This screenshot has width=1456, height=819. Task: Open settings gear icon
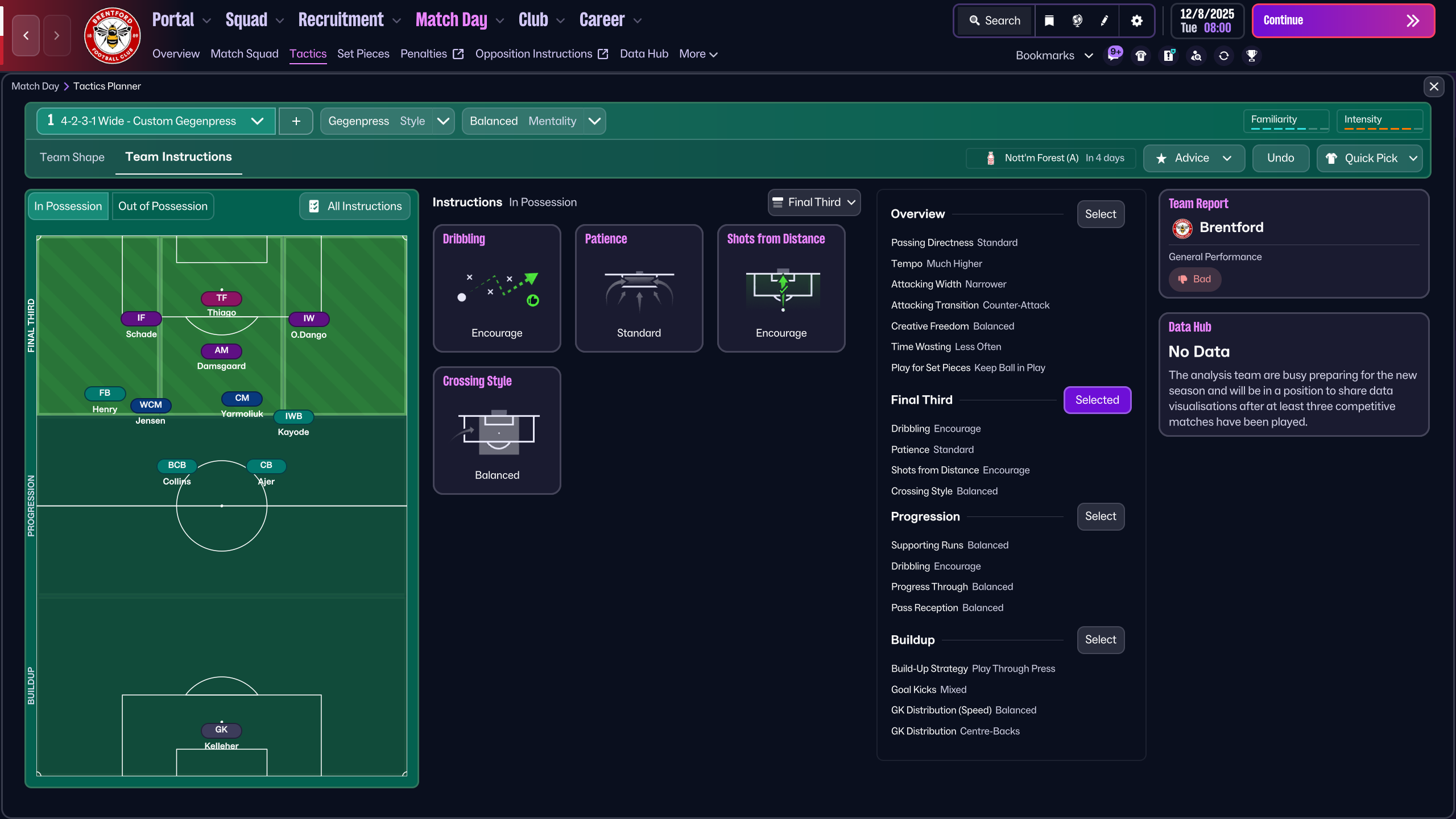point(1136,20)
